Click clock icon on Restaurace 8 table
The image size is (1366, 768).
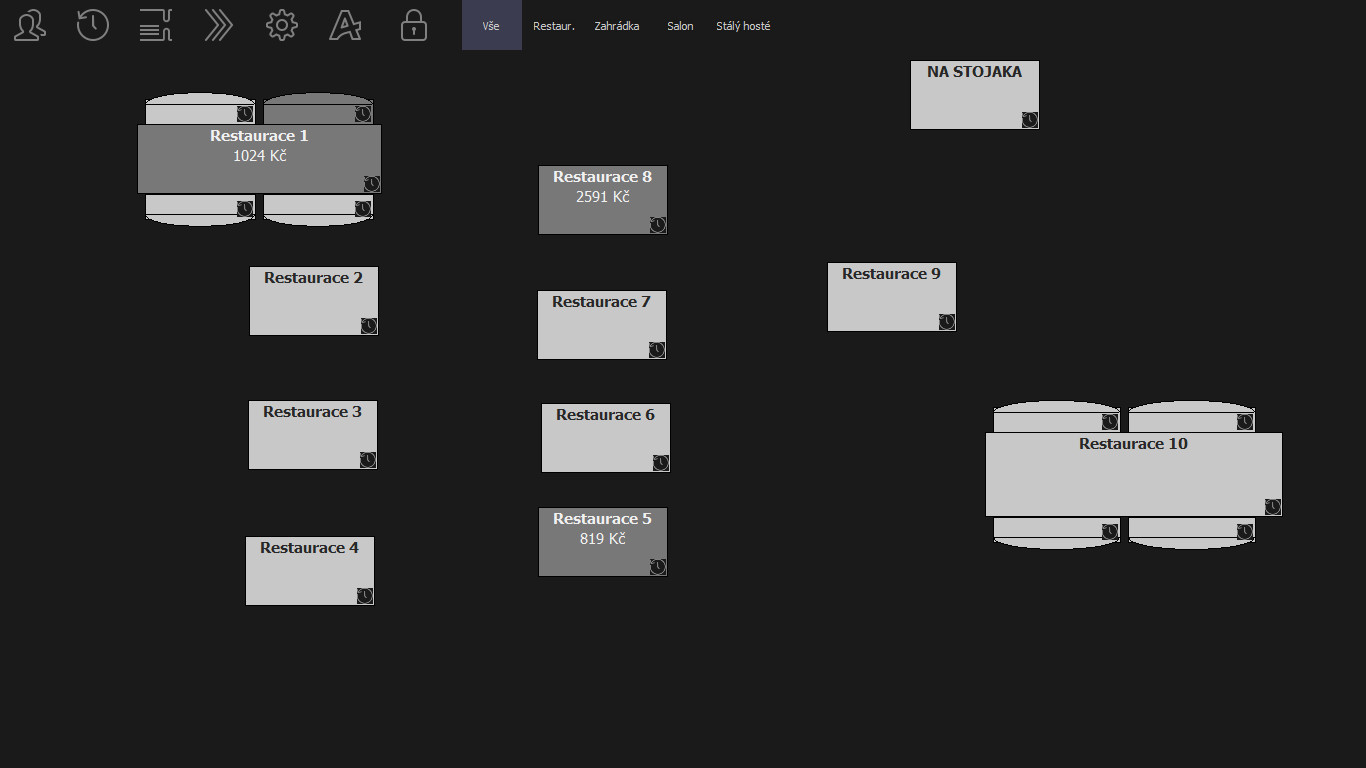pos(657,225)
